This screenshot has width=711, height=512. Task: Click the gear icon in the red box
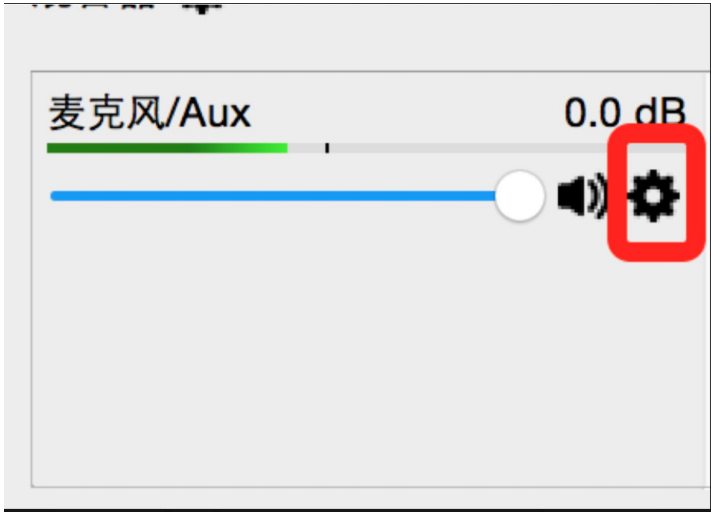653,196
